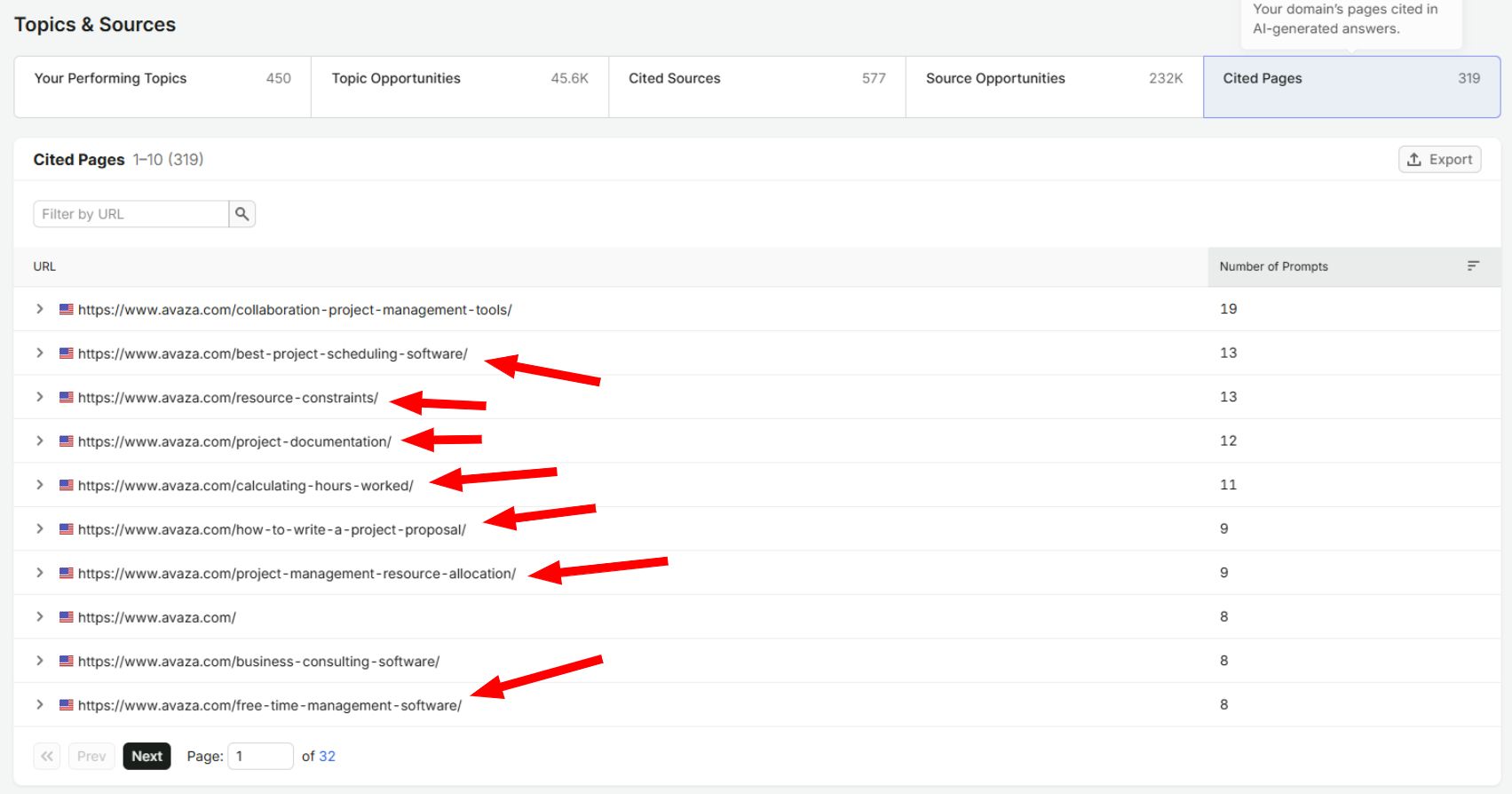Screen dimensions: 1512x794
Task: Click the US flag beside best-project-scheduling-software URL
Action: (67, 353)
